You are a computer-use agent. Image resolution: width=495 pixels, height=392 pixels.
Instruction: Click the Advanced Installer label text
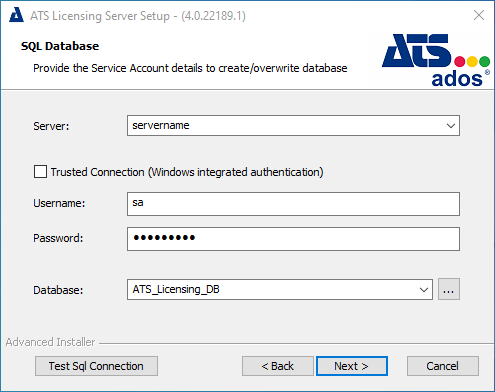(50, 342)
